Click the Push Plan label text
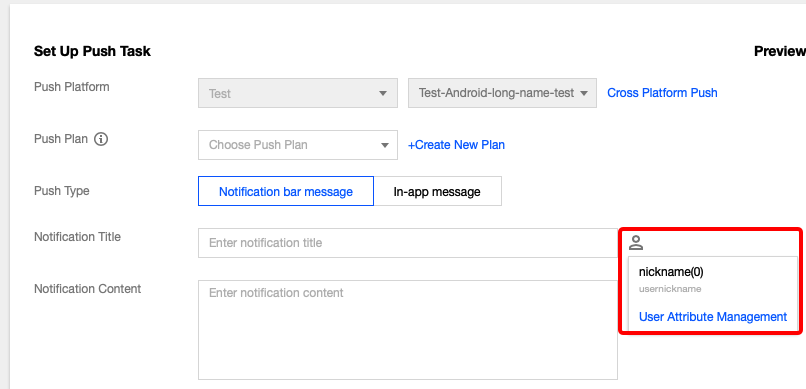 click(x=61, y=139)
